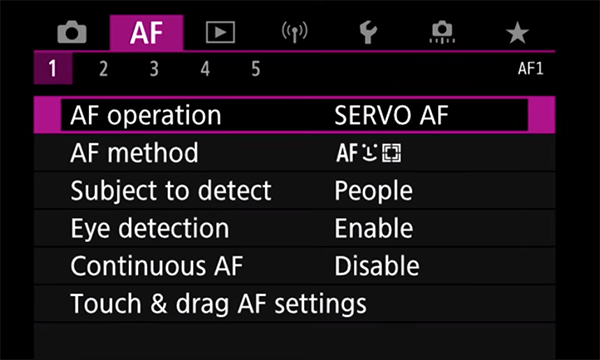Open the custom functions camera icon

[x=442, y=33]
